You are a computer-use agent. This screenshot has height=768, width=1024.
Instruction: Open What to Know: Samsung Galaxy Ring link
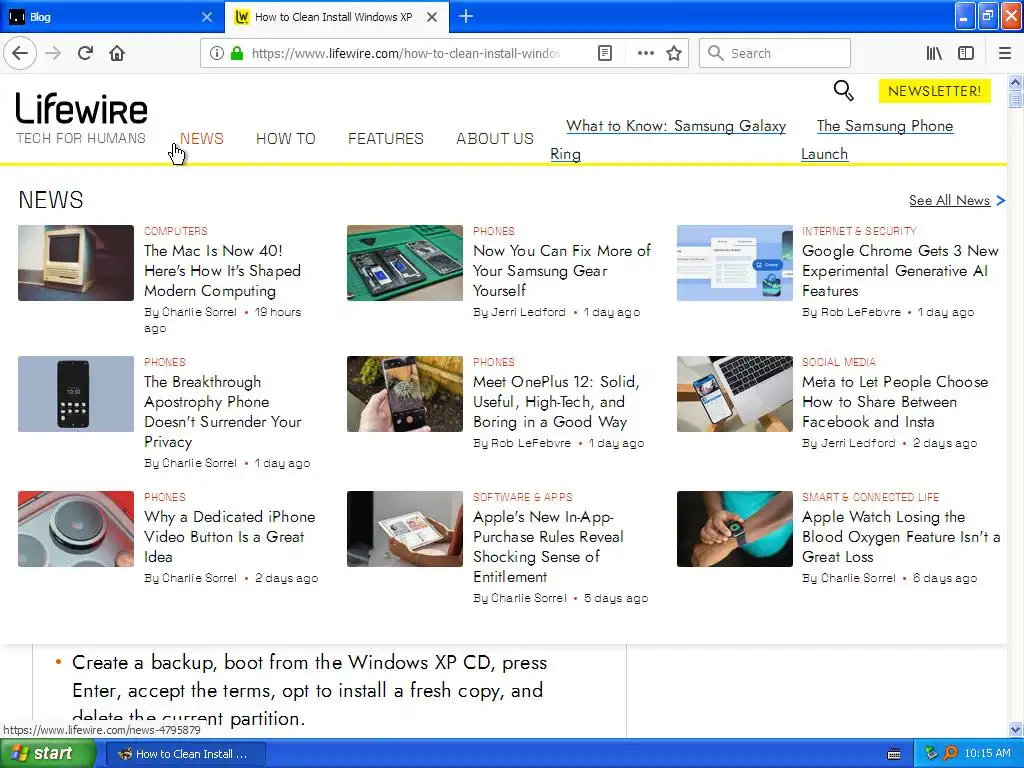(668, 140)
